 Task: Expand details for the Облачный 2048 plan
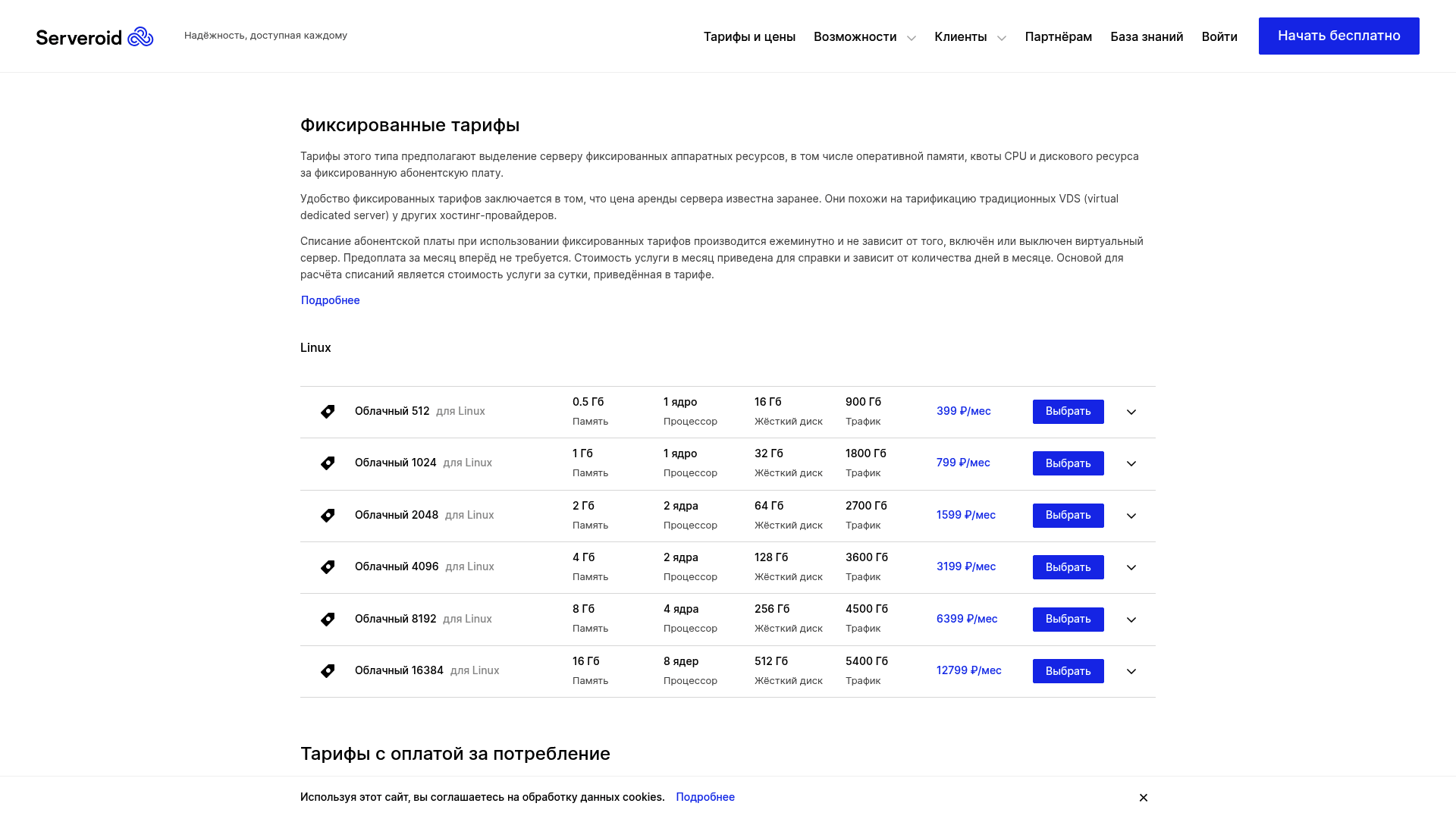point(1131,516)
